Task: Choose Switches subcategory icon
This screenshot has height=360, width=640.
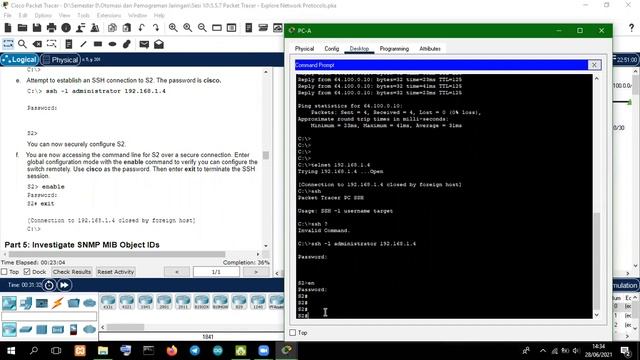Action: (25, 329)
